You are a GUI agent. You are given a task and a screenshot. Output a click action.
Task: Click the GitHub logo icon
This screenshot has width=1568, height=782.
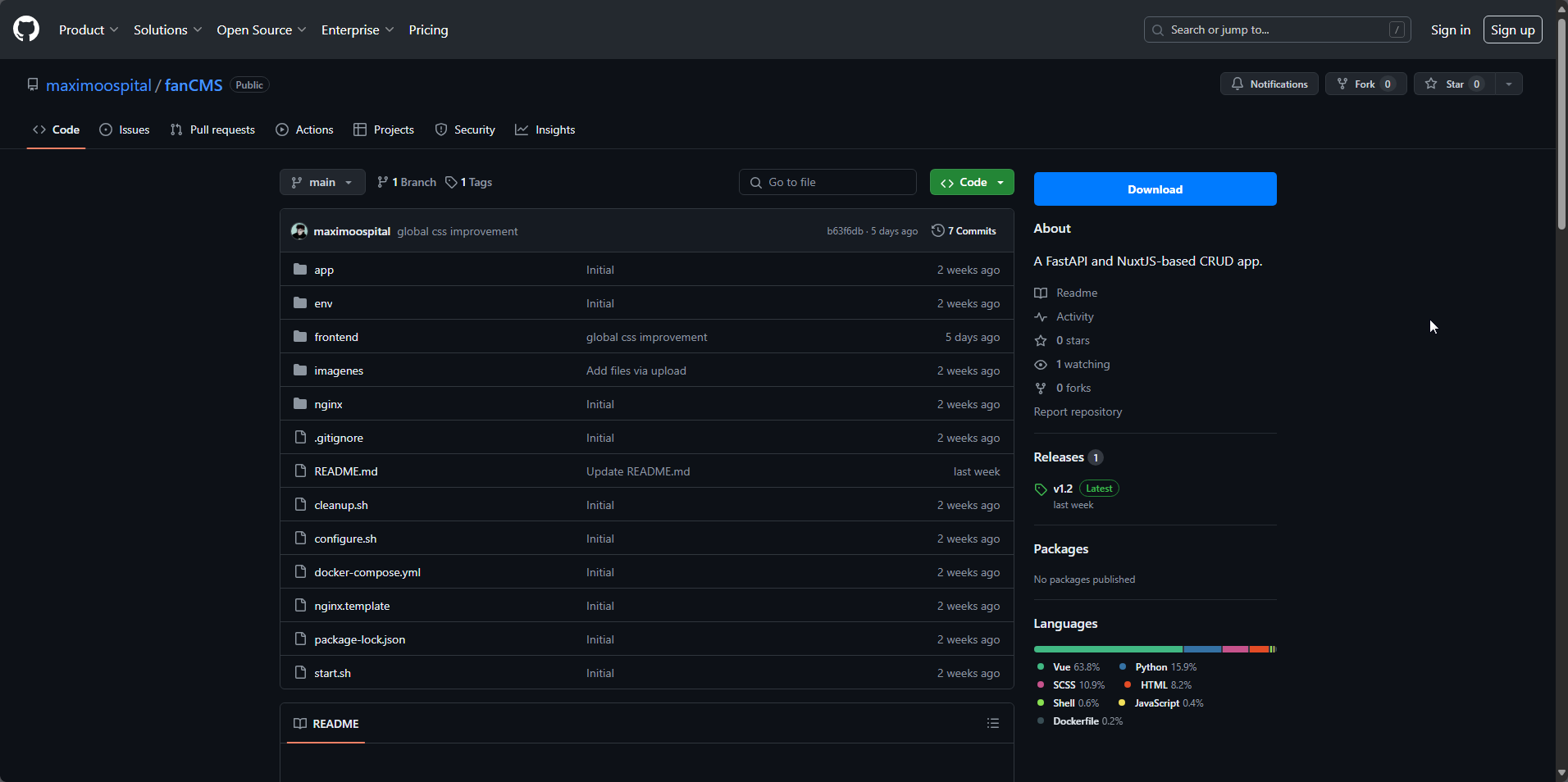point(26,30)
